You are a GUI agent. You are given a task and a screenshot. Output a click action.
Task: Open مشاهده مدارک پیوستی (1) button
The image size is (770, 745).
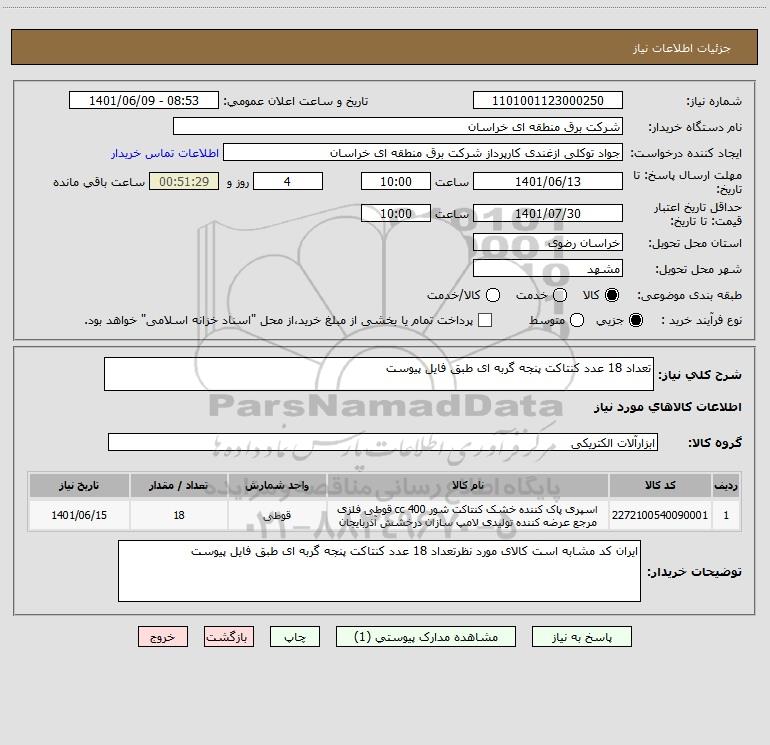point(426,636)
